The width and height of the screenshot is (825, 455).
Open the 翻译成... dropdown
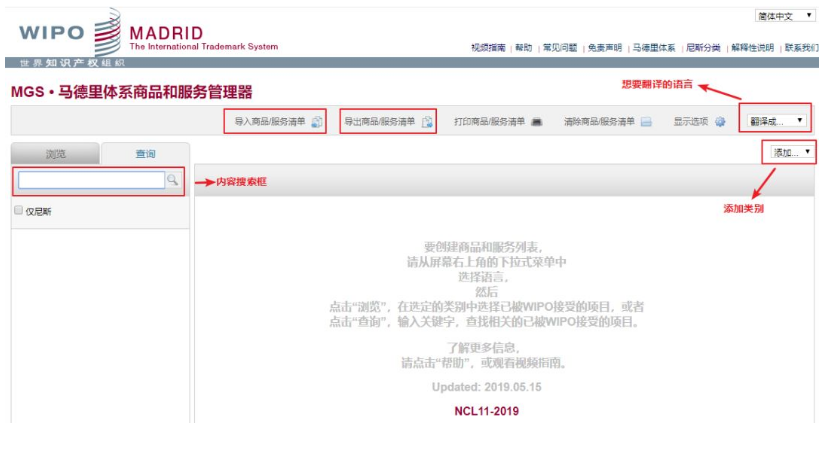[x=776, y=121]
